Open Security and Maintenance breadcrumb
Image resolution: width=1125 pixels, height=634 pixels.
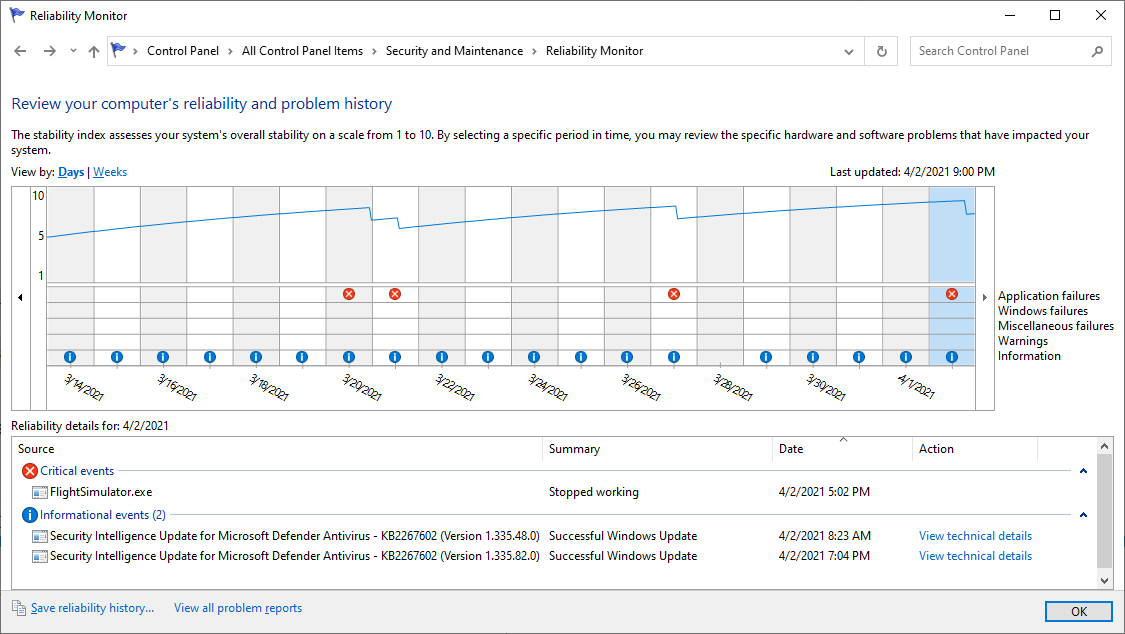click(x=454, y=51)
